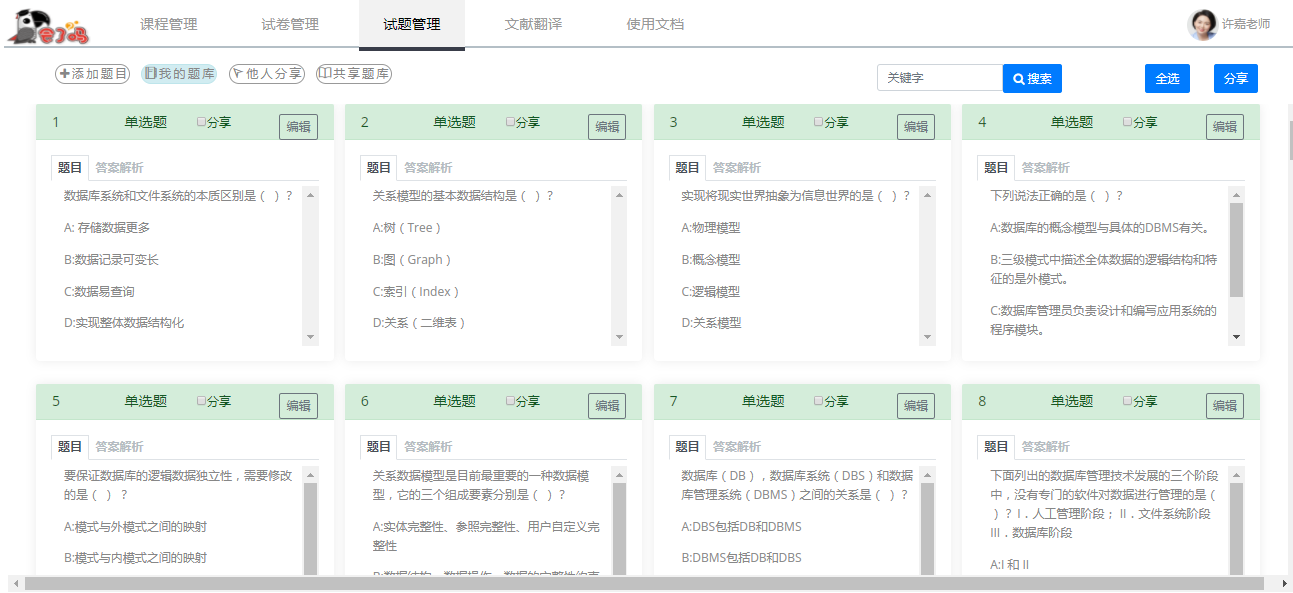Open the 他人分享 filter
Viewport: 1293px width, 593px height.
pos(266,74)
